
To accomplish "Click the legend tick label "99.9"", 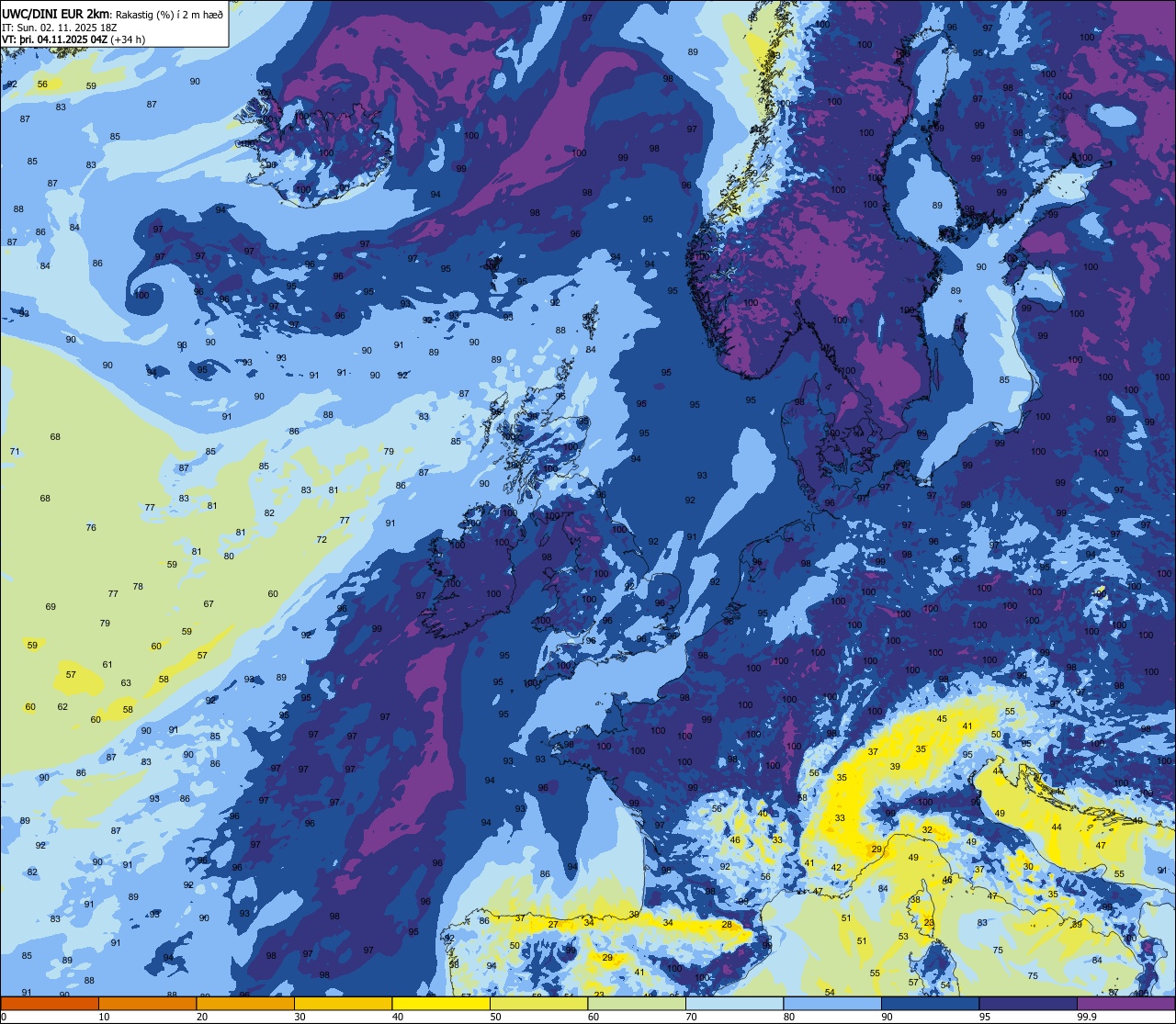I will click(1086, 1017).
